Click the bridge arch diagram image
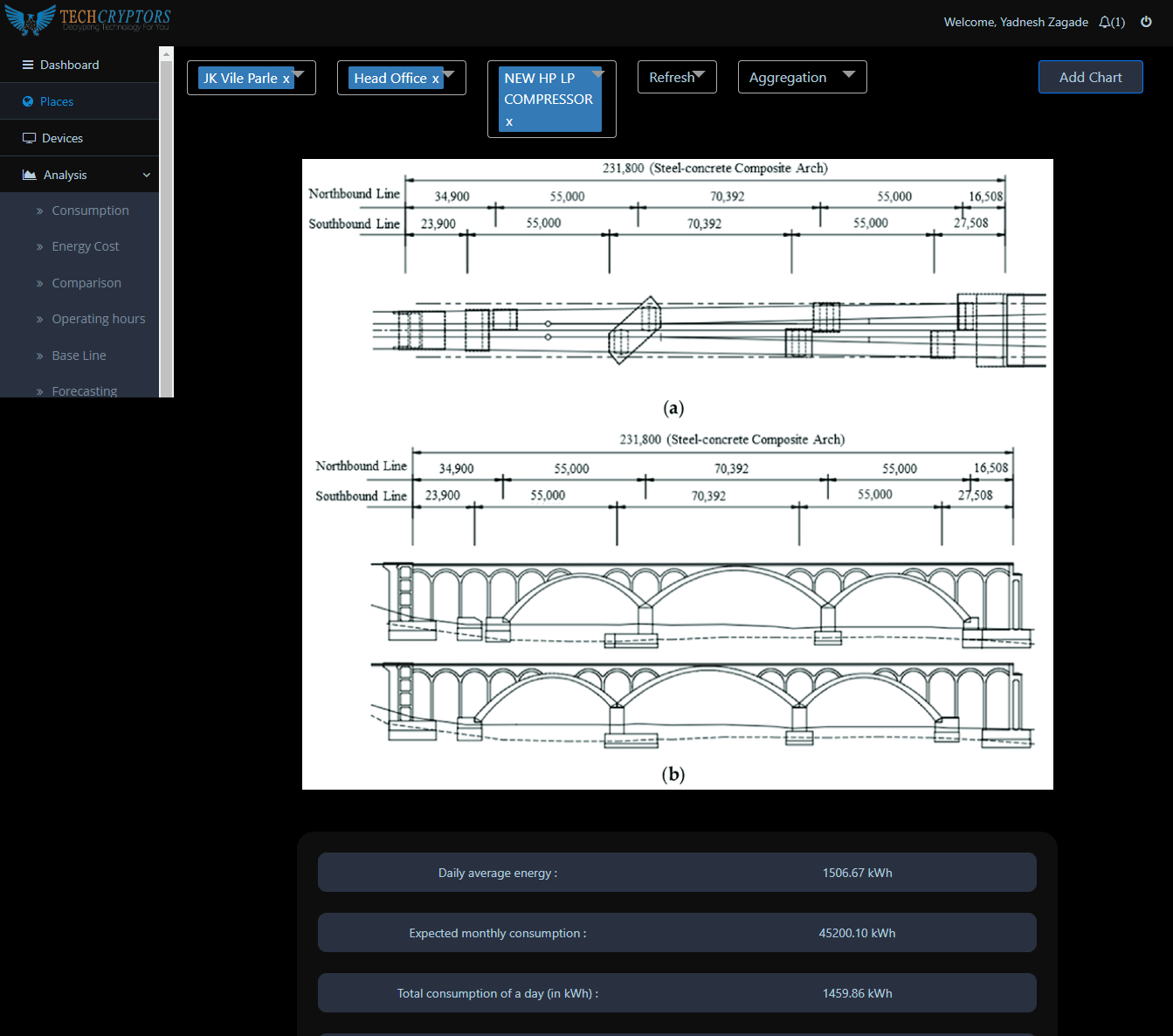The height and width of the screenshot is (1036, 1173). (677, 473)
